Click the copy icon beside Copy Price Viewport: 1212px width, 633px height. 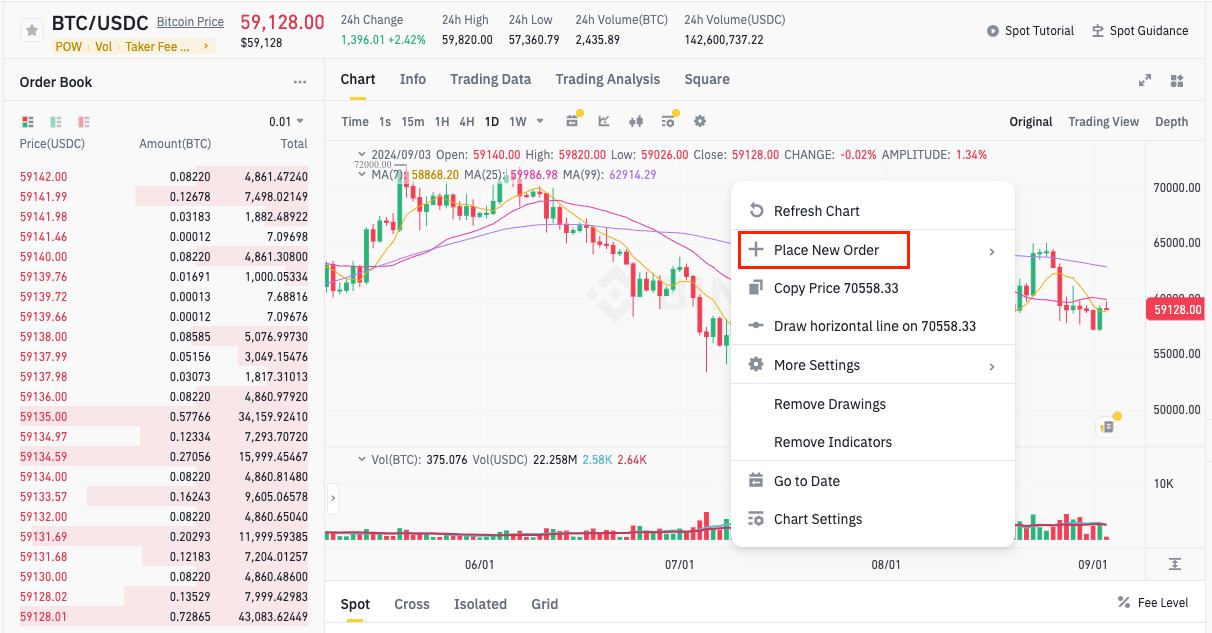pos(756,288)
